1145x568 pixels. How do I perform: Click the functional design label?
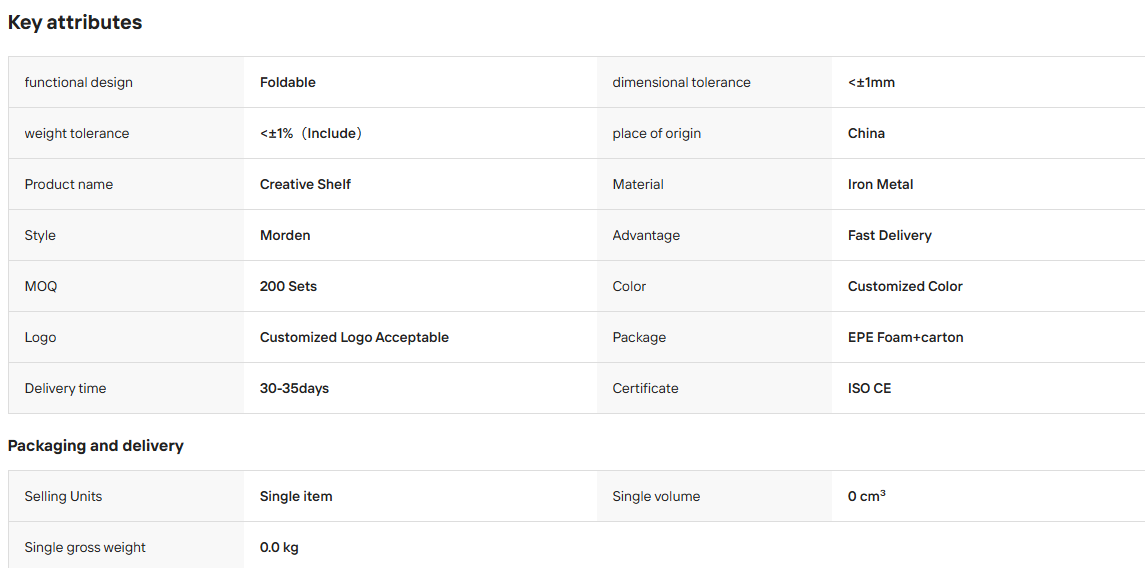point(79,82)
